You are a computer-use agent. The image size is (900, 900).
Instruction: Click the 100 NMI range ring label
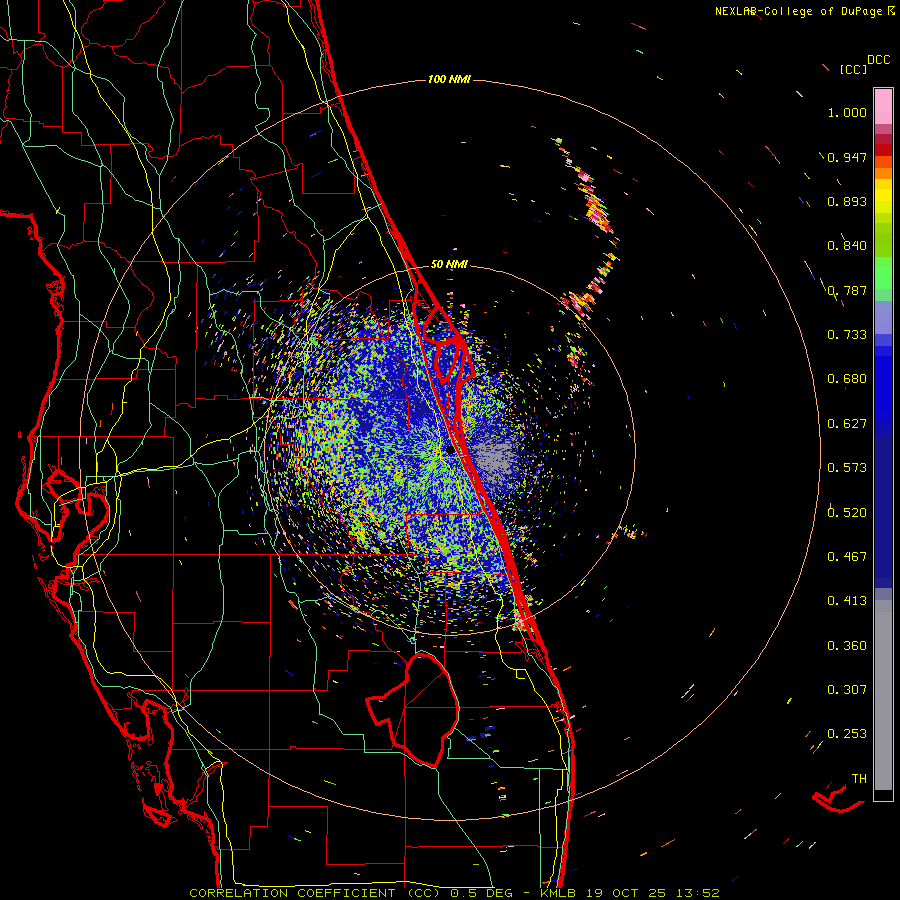coord(449,79)
